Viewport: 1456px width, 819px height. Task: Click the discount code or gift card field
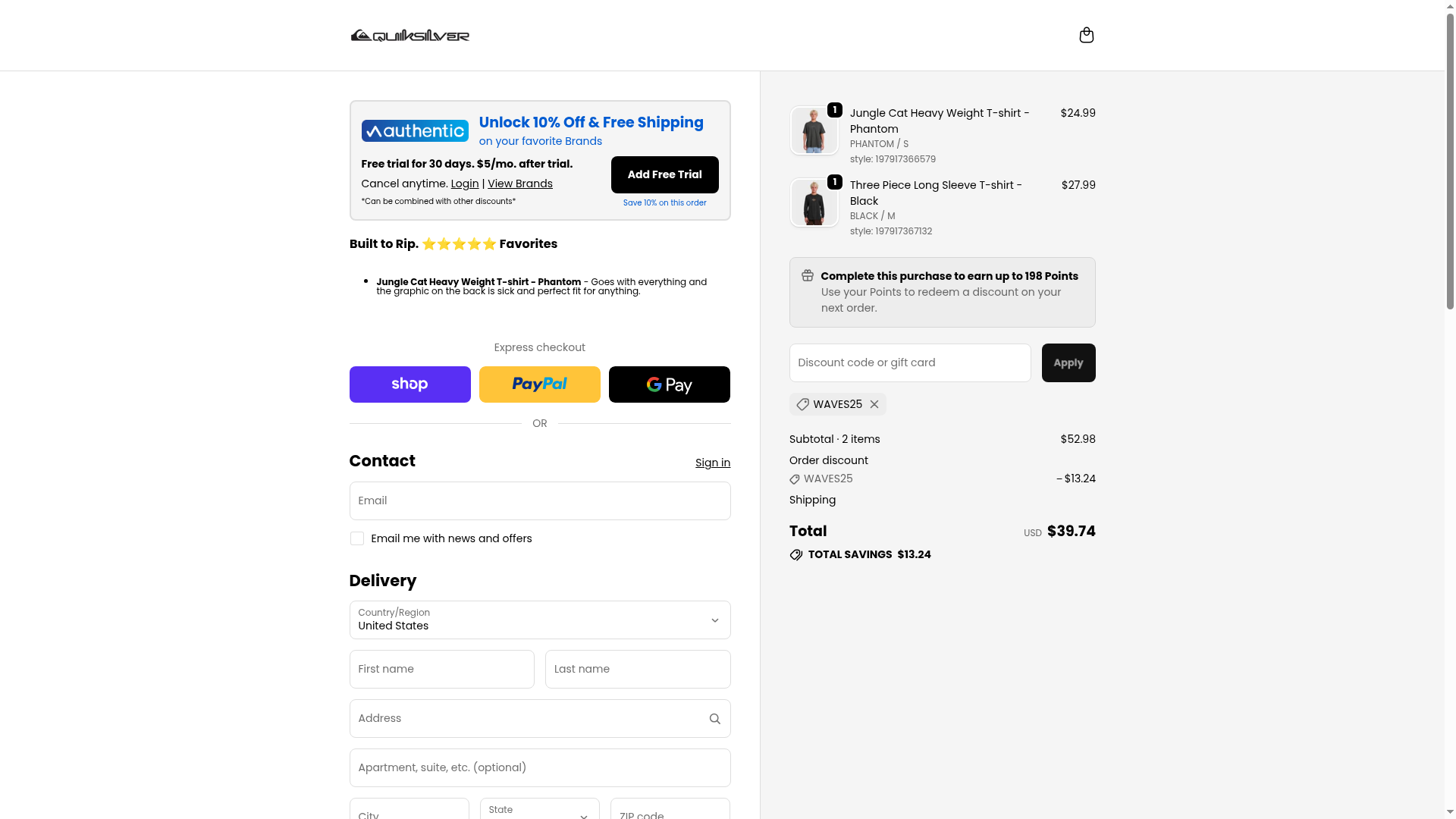(x=909, y=362)
